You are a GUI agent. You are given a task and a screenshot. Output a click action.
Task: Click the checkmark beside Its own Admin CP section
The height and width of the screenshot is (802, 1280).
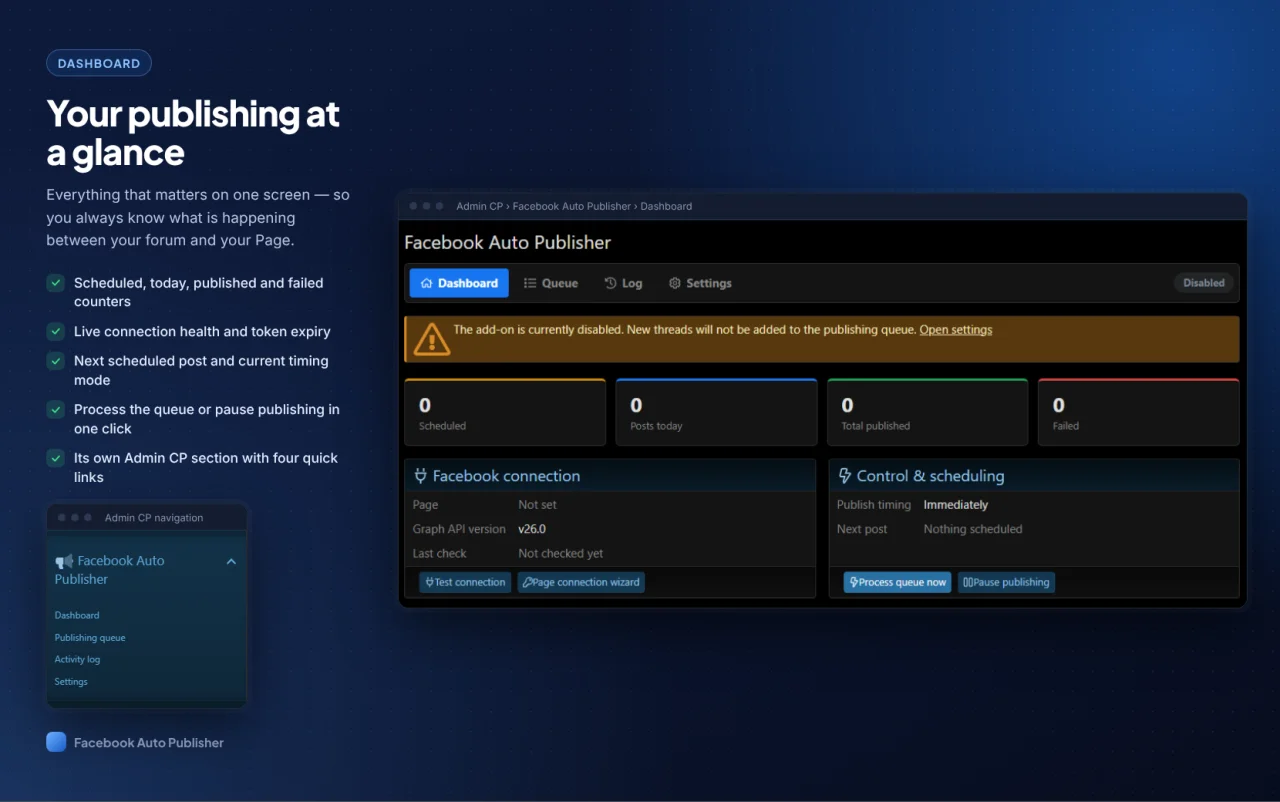pos(56,458)
